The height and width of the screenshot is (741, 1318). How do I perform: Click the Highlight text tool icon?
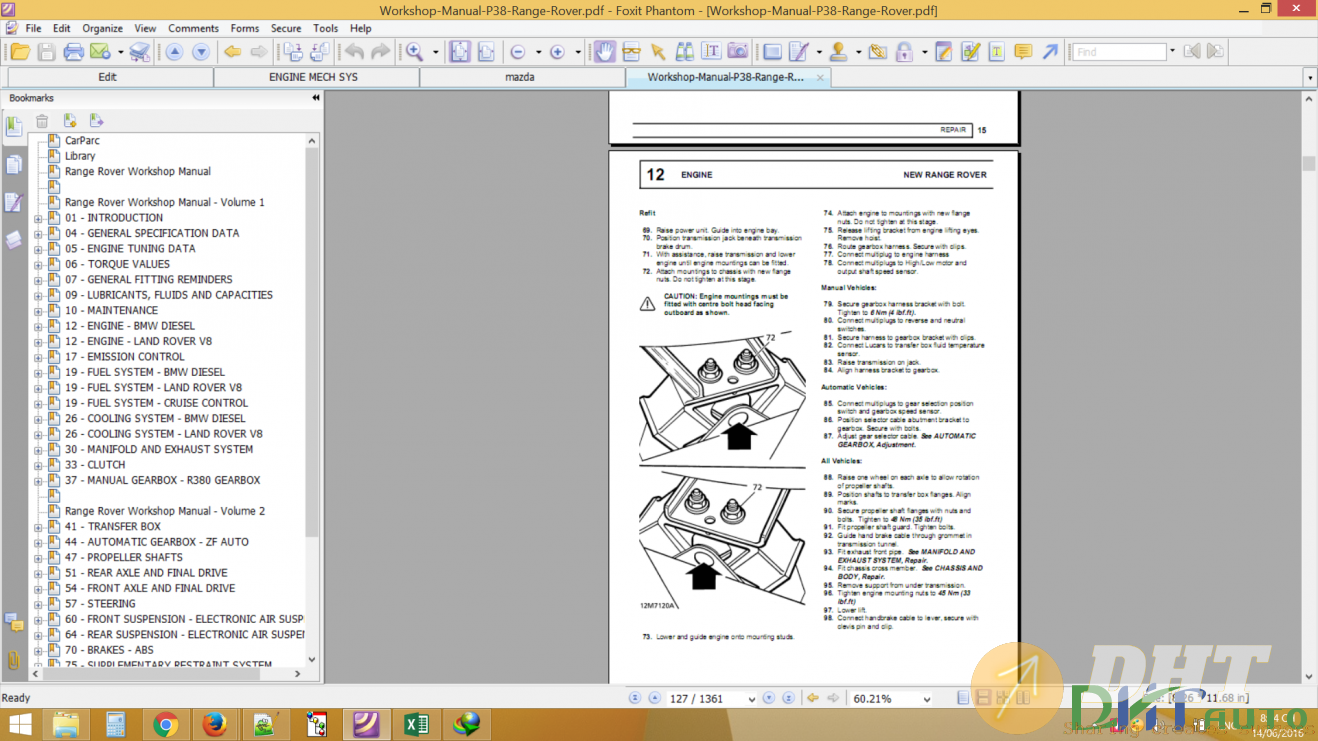997,52
